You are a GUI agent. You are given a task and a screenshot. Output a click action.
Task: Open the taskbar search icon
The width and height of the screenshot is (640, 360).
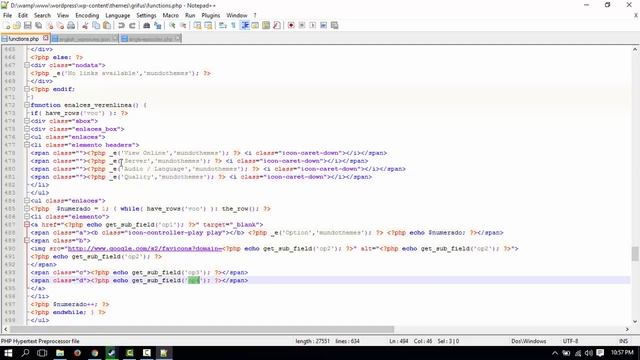pos(25,353)
